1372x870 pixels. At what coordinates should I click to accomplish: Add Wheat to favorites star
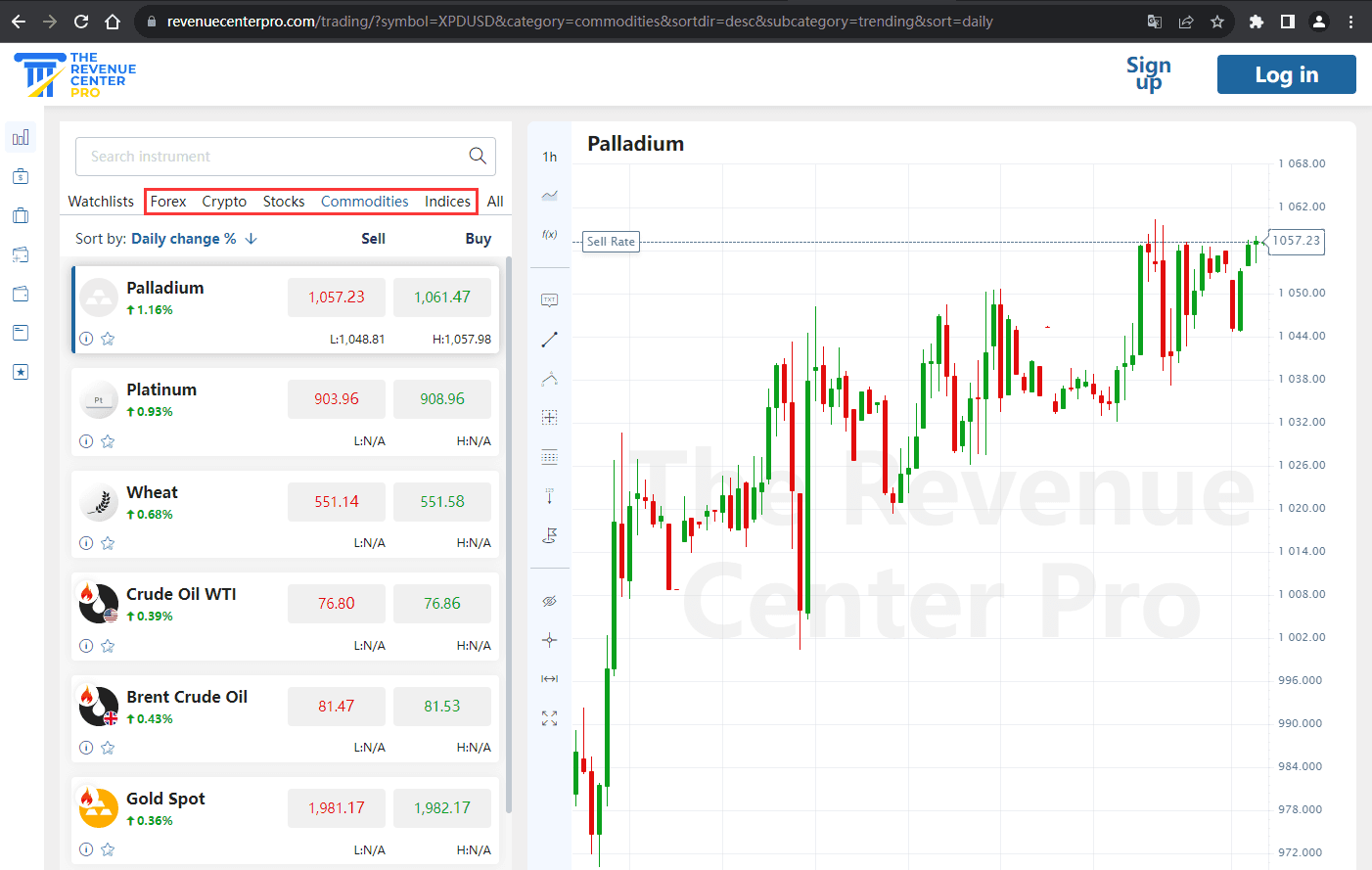(108, 543)
